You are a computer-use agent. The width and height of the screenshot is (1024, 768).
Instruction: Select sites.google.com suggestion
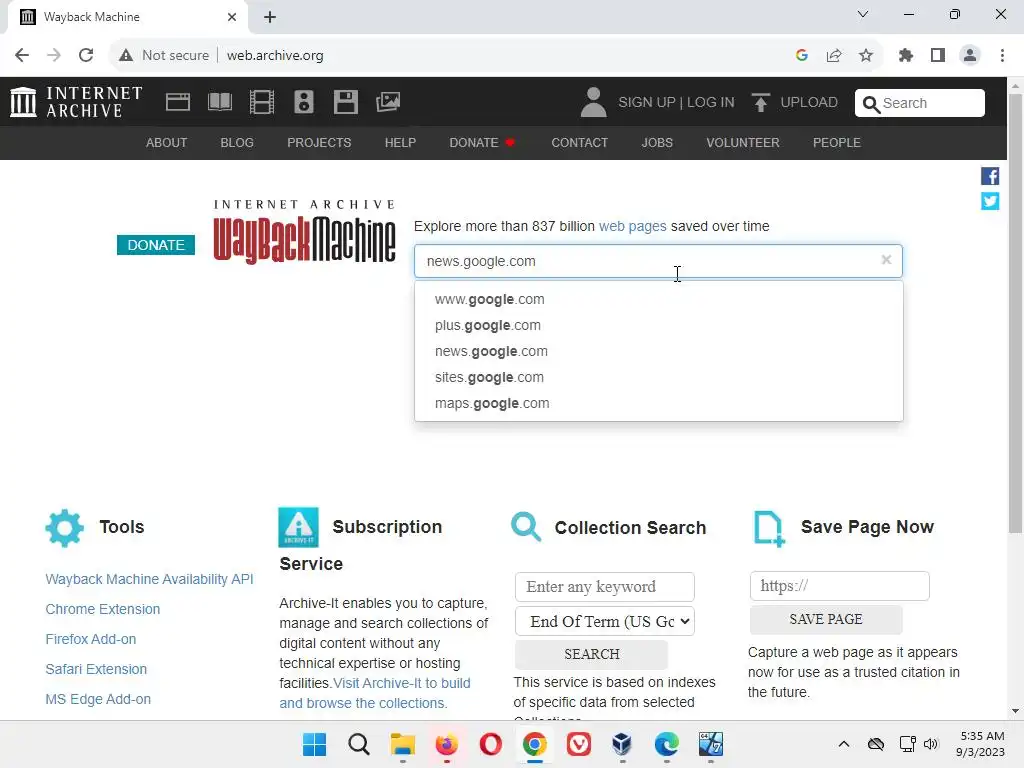[658, 377]
